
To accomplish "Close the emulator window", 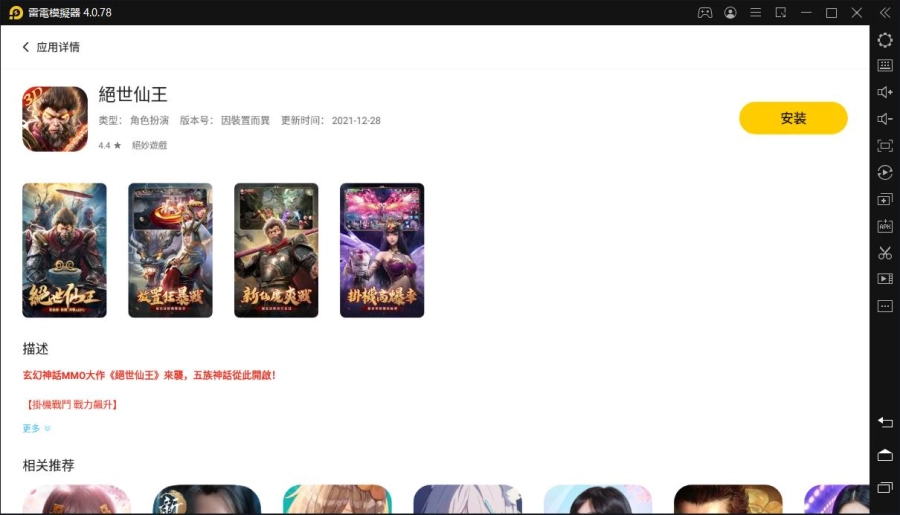I will click(856, 13).
